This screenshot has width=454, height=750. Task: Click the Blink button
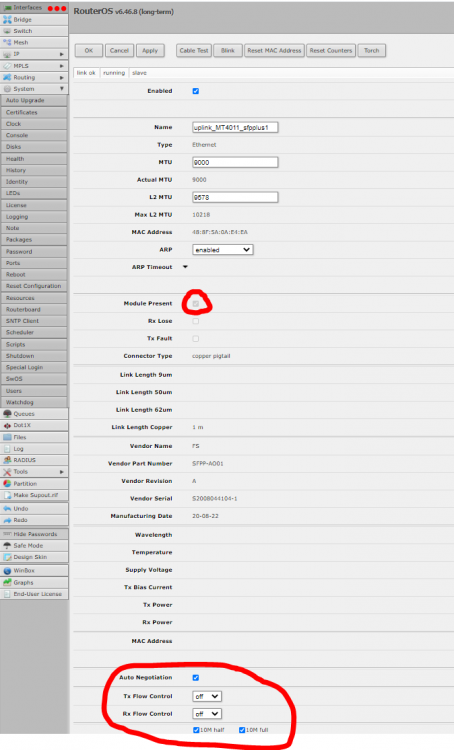click(x=228, y=51)
